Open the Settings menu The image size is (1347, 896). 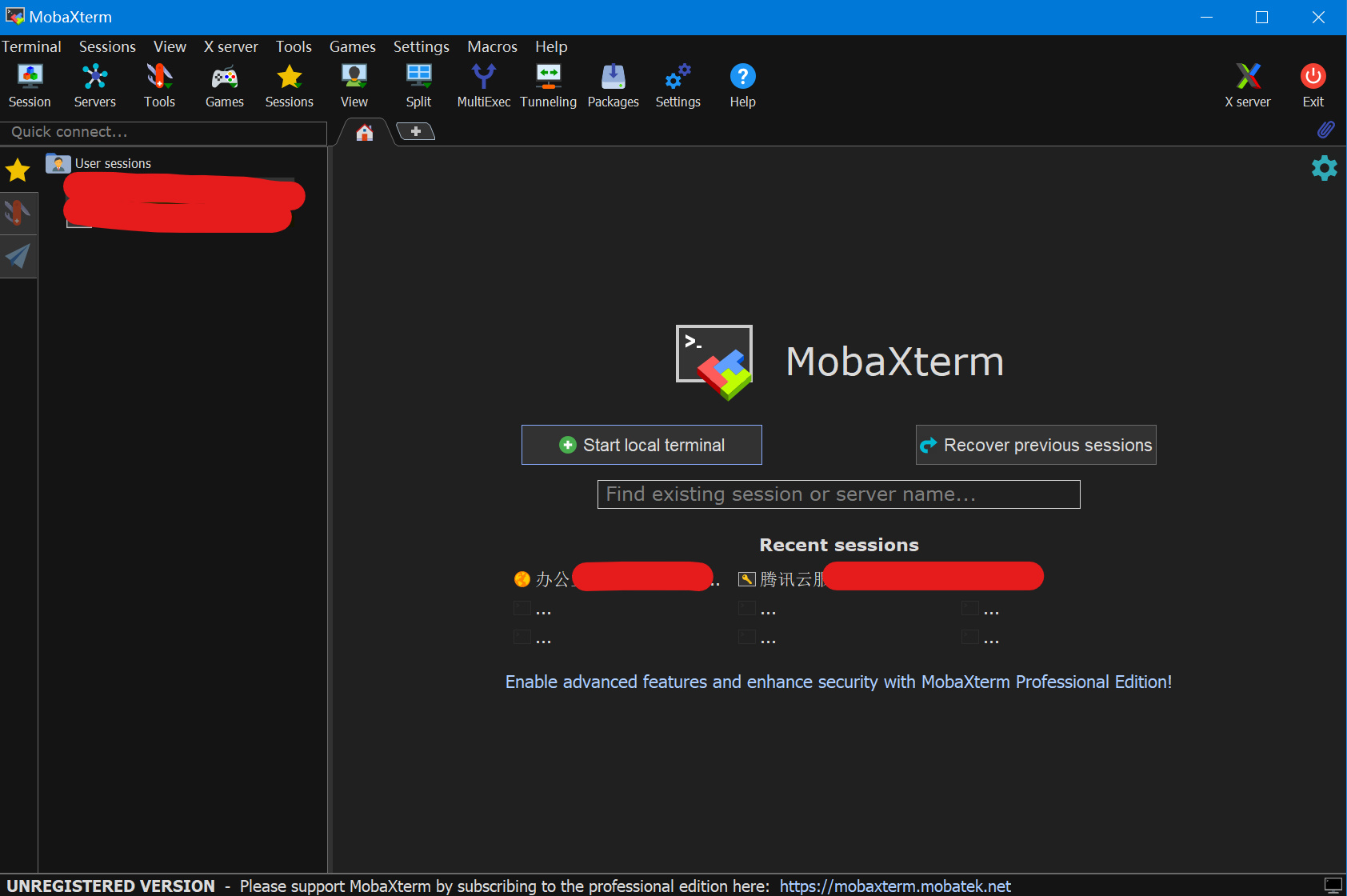tap(421, 46)
